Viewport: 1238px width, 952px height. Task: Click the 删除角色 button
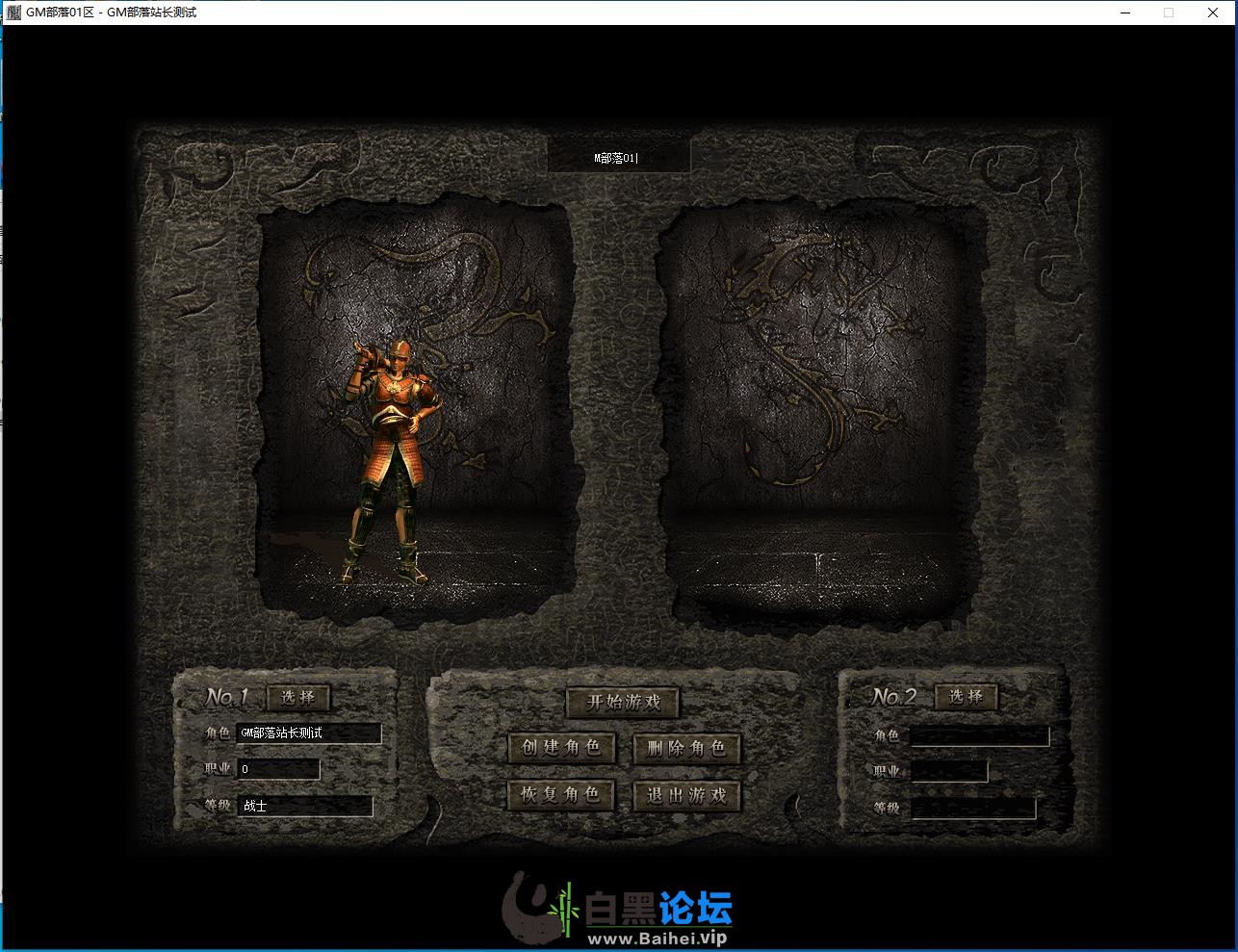pyautogui.click(x=686, y=748)
